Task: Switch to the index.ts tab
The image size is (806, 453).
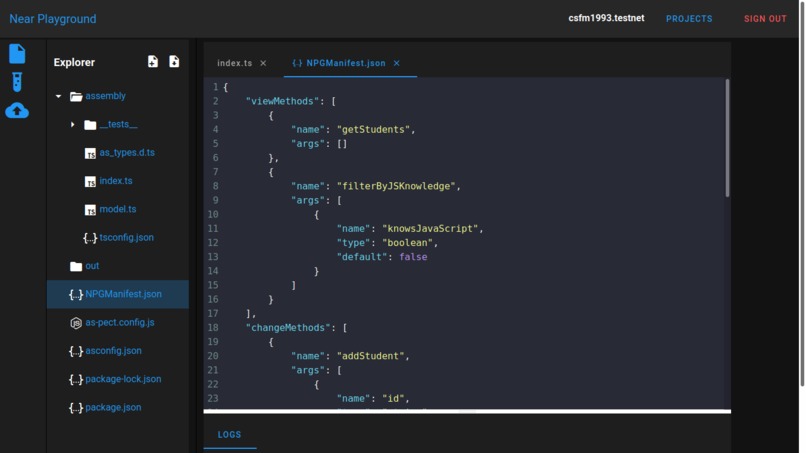Action: coord(234,63)
